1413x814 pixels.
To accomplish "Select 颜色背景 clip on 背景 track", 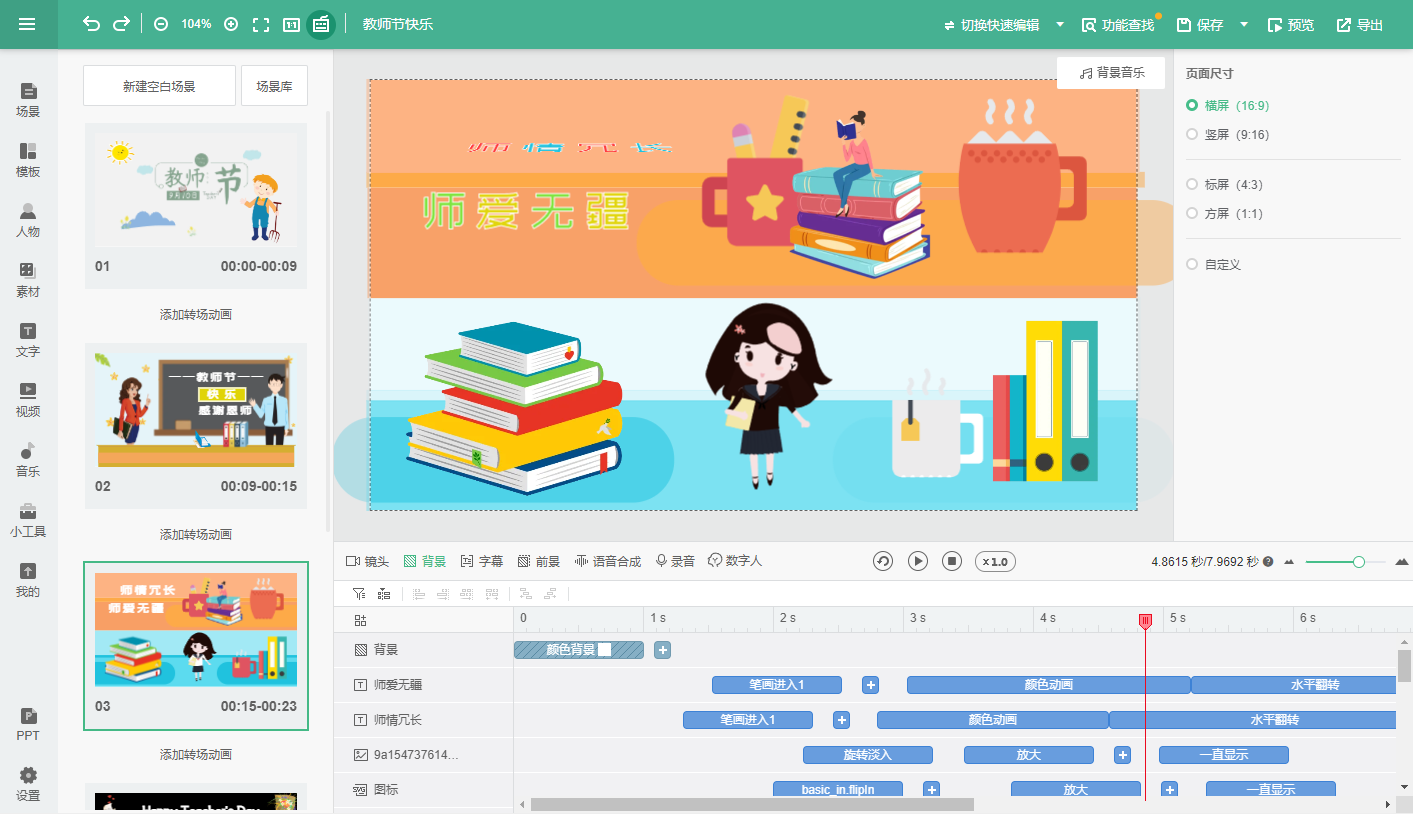I will [579, 650].
